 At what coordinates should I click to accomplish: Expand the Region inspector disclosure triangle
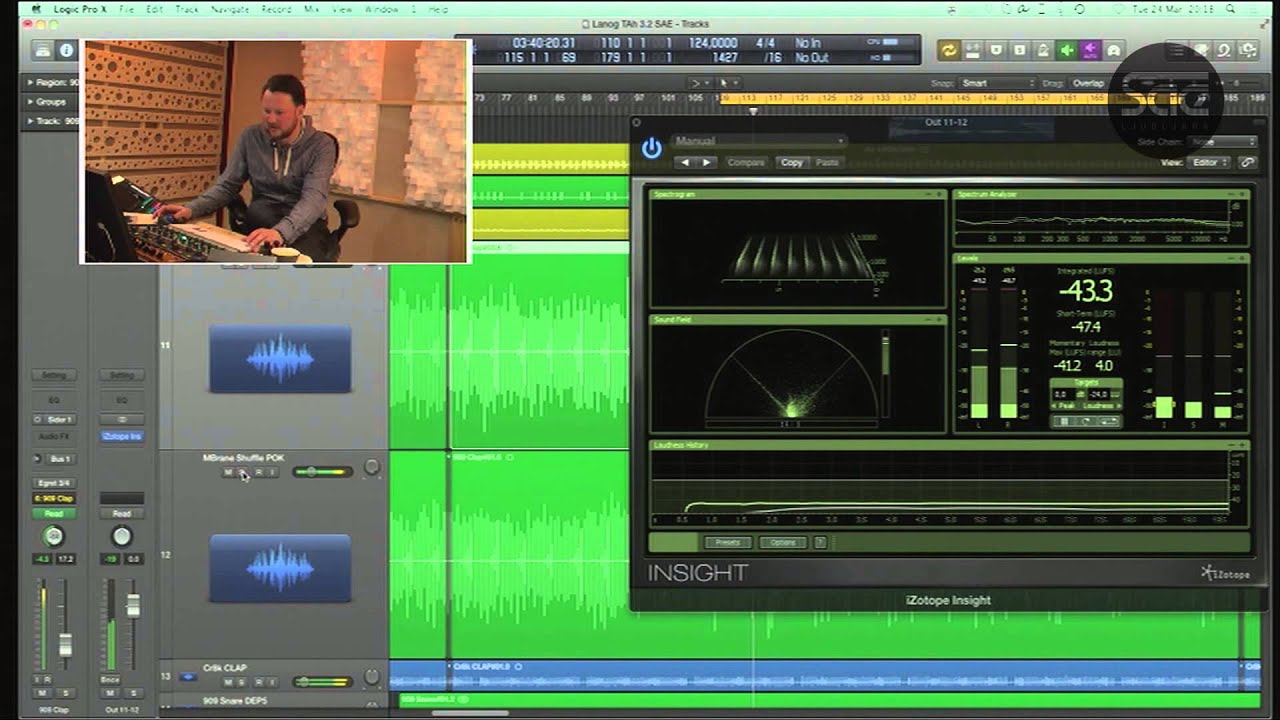[x=31, y=83]
